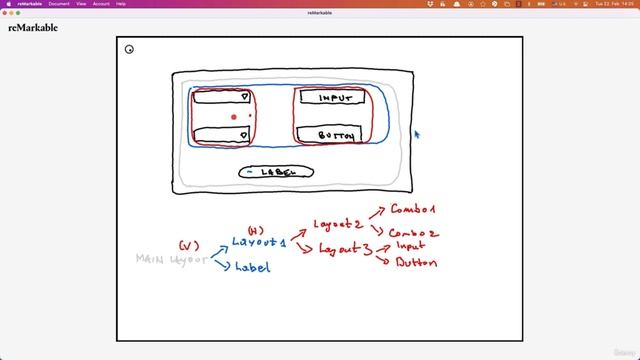Open the View menu

pos(81,4)
